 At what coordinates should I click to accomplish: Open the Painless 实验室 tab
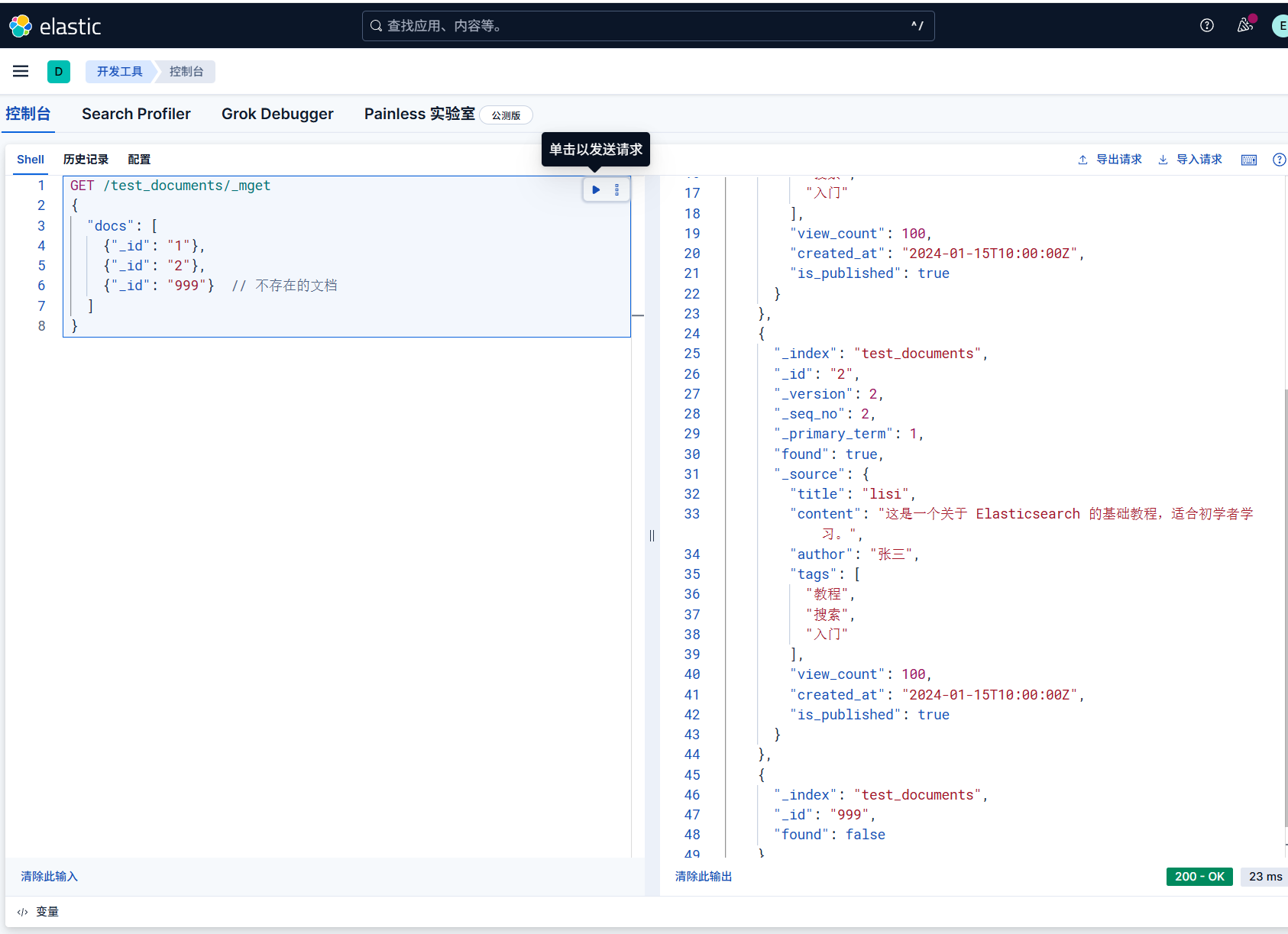(x=419, y=114)
